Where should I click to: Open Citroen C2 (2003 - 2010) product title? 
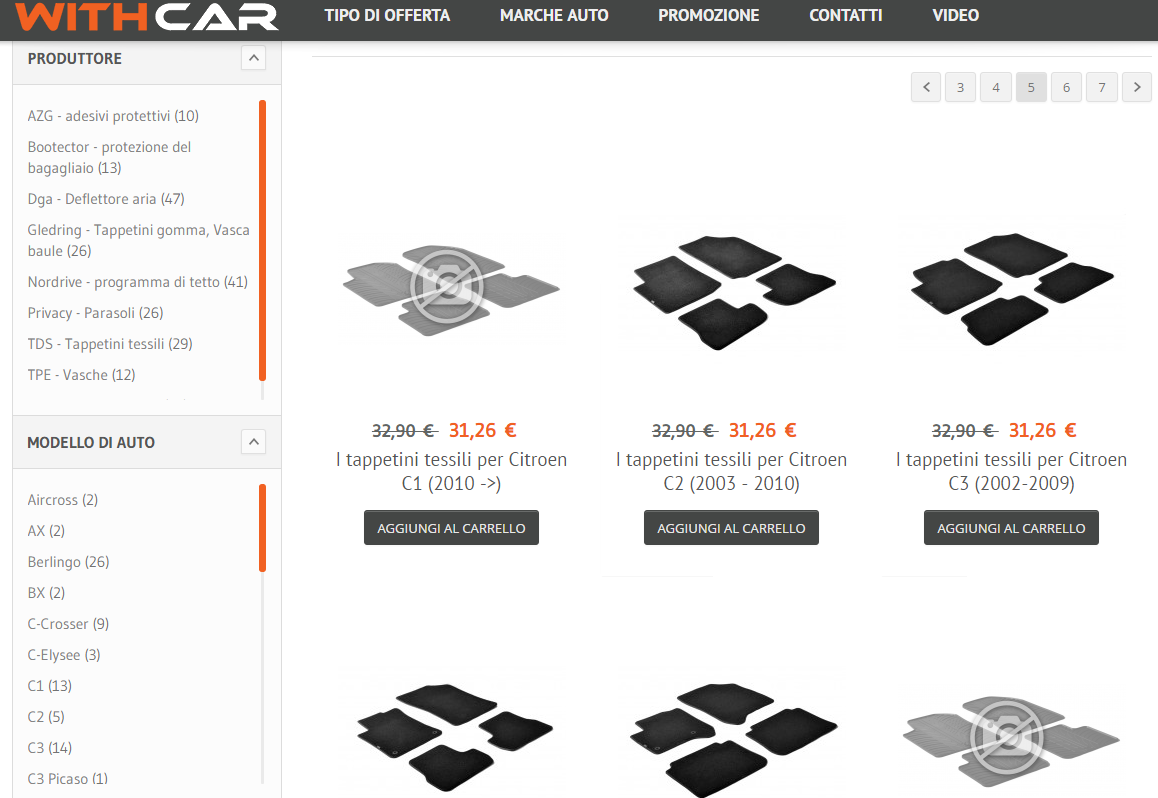(x=731, y=471)
